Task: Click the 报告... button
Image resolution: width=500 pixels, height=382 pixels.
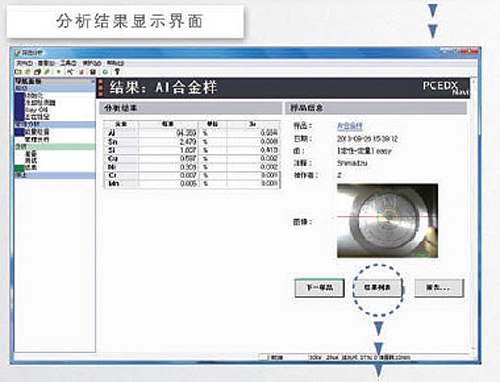Action: tap(439, 288)
